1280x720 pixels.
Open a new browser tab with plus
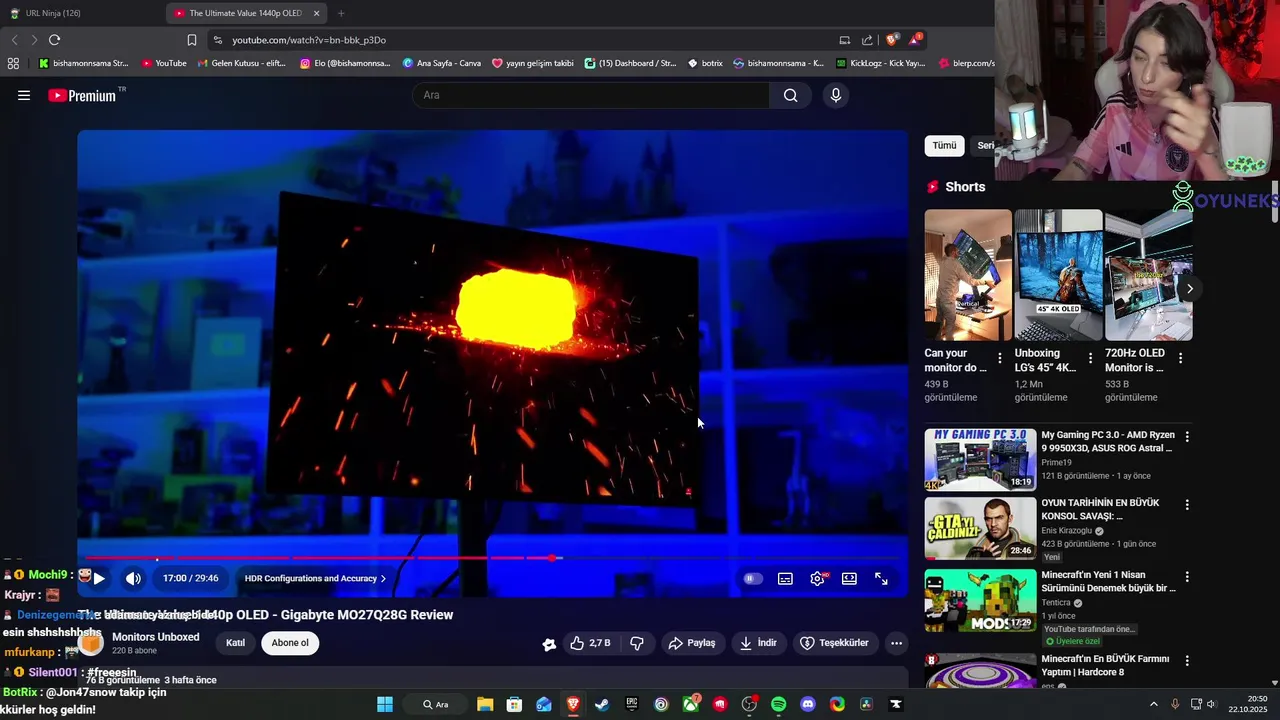tap(341, 13)
